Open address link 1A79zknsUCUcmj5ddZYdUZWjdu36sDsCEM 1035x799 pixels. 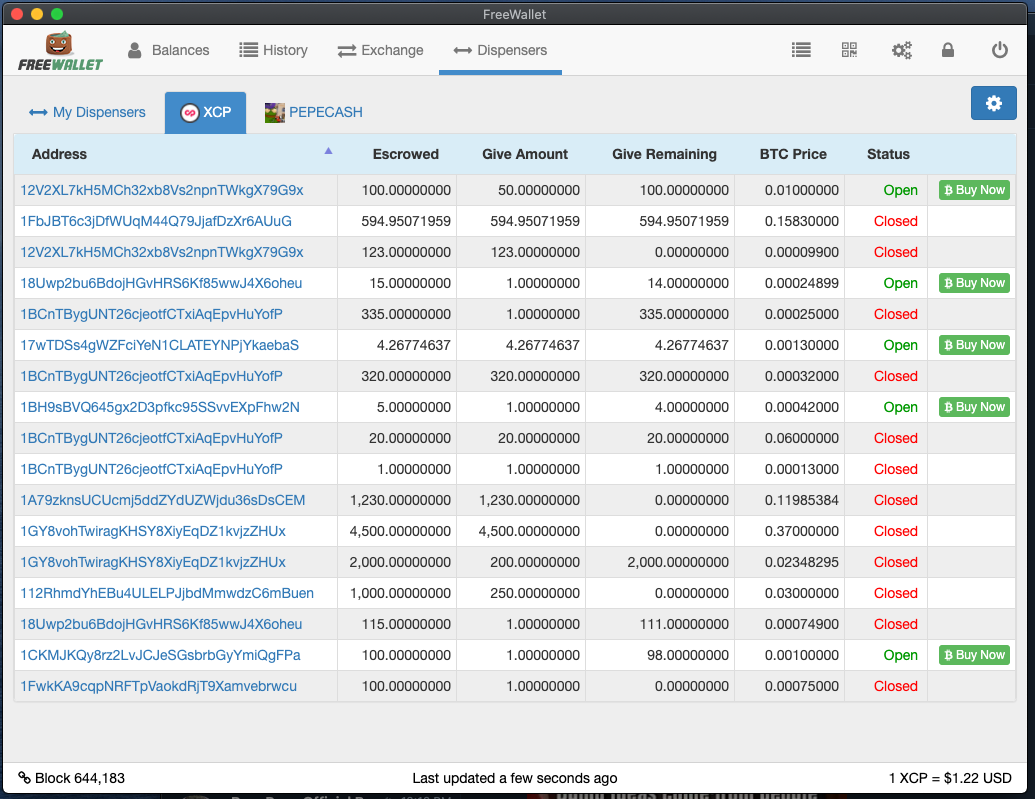[162, 501]
